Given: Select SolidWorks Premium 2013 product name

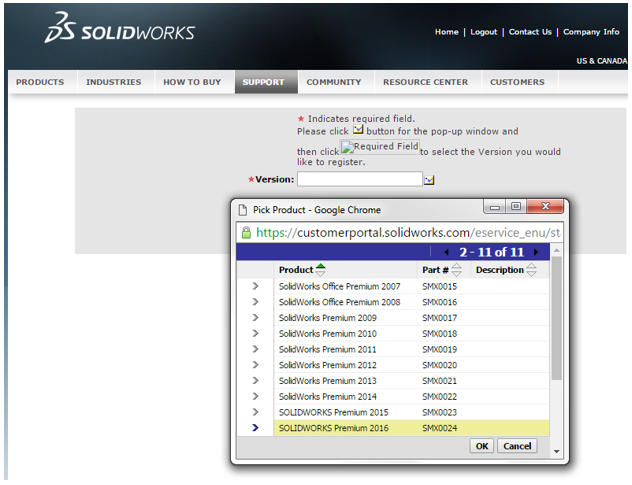Looking at the screenshot, I should 327,381.
